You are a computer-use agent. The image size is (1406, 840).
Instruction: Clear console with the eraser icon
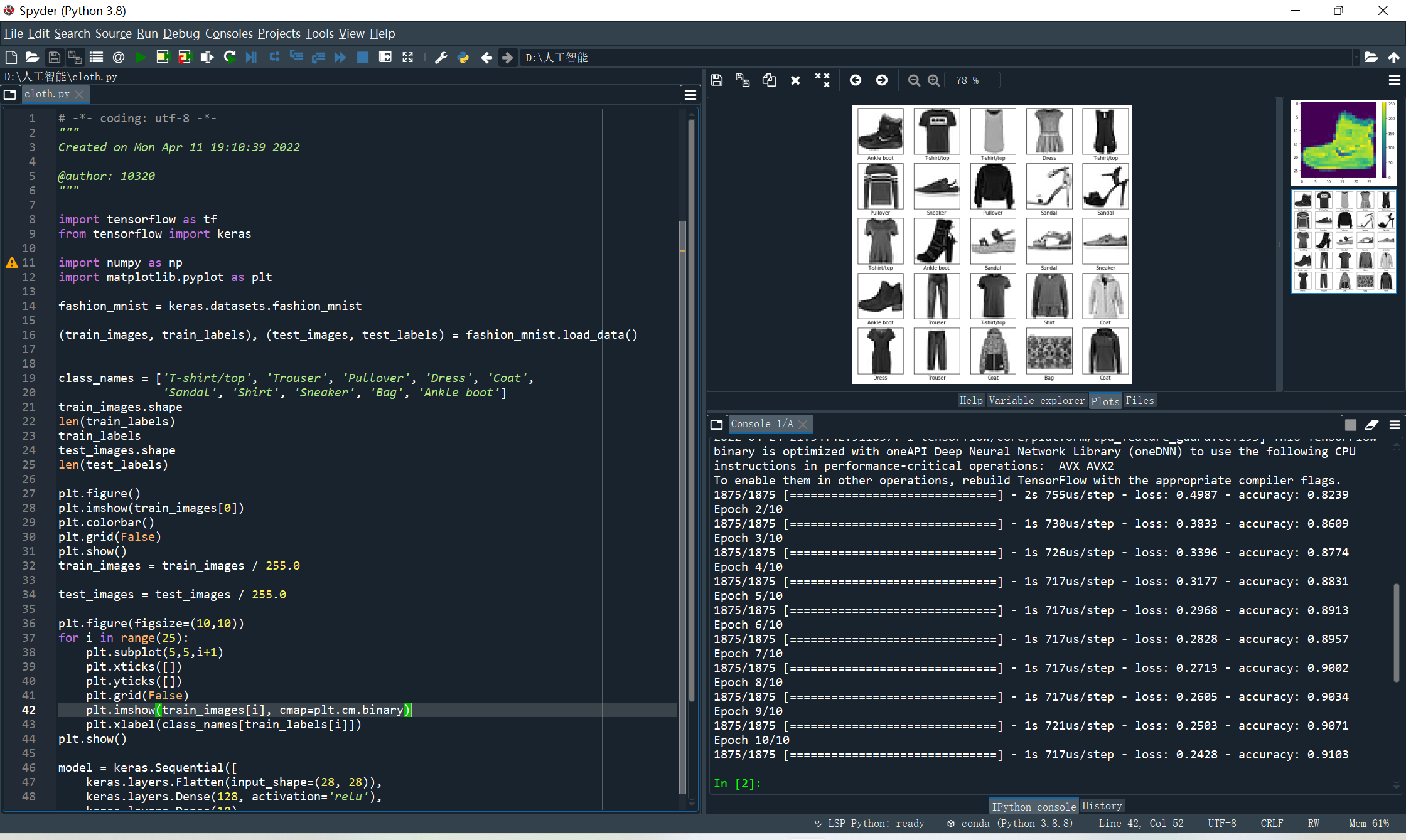pyautogui.click(x=1371, y=425)
